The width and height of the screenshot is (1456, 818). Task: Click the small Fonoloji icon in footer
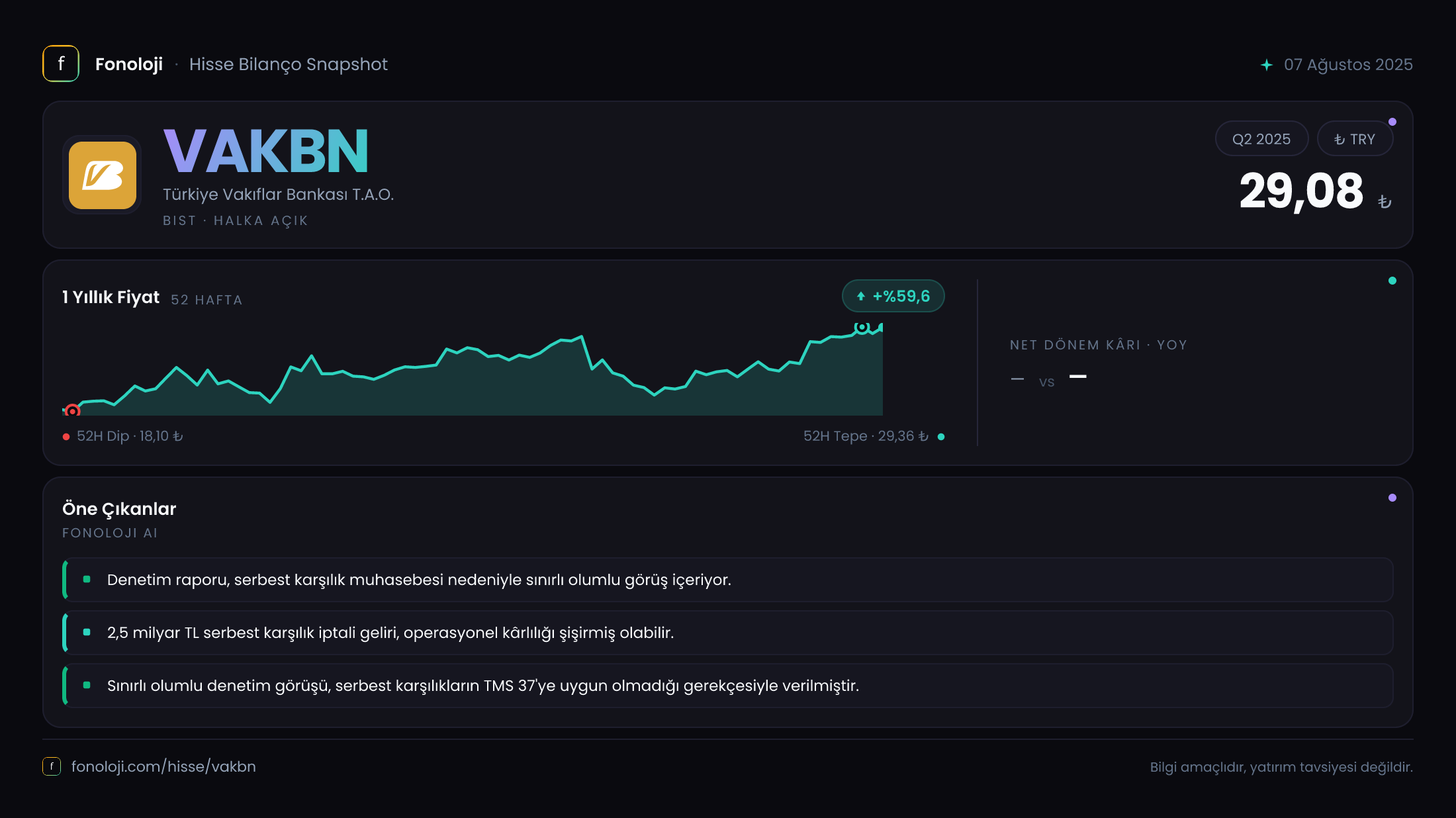(x=52, y=766)
